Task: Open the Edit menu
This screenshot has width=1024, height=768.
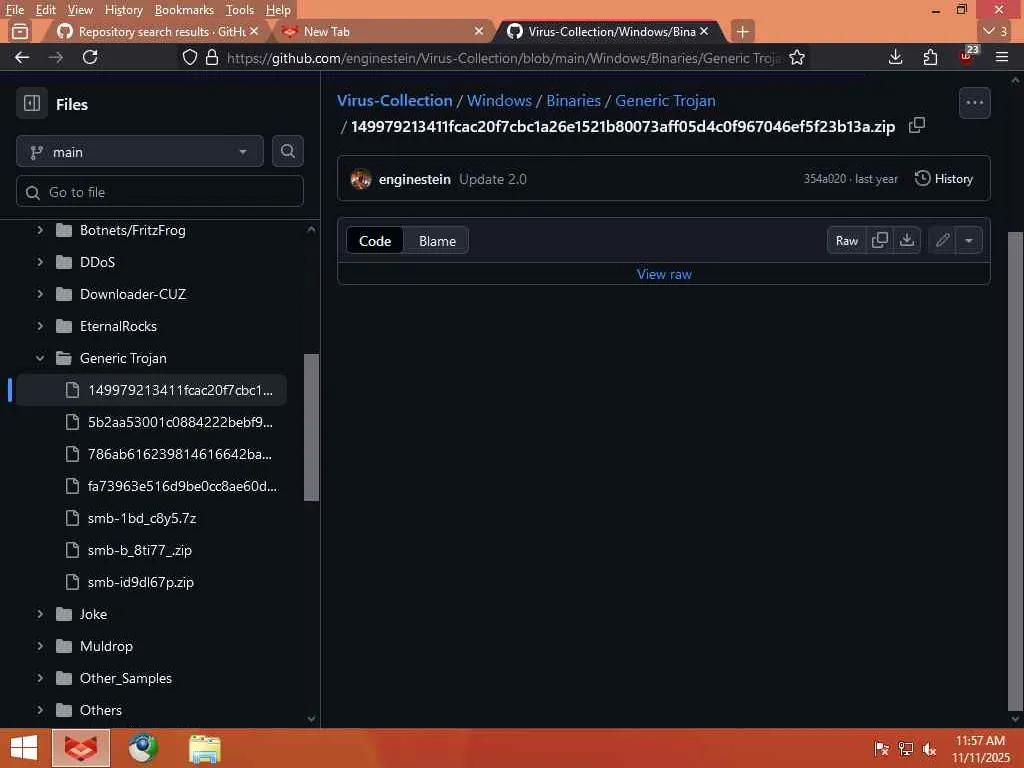Action: coord(45,10)
